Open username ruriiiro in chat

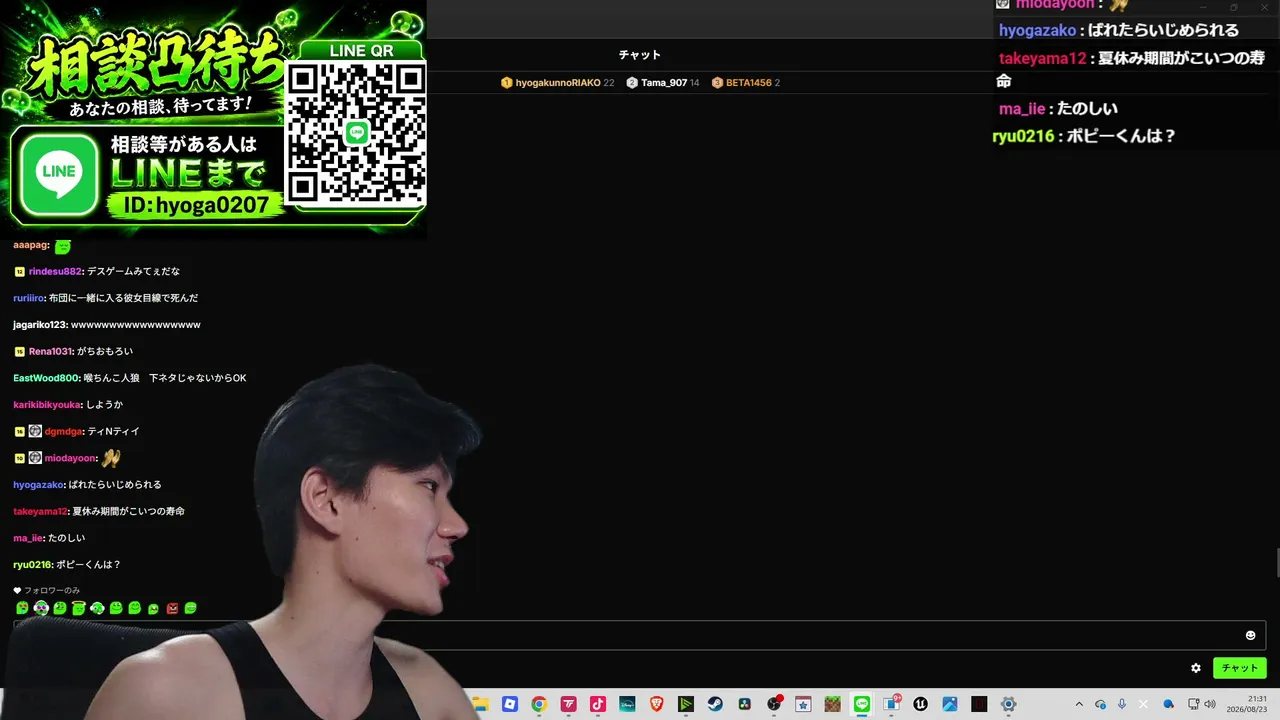[x=28, y=298]
